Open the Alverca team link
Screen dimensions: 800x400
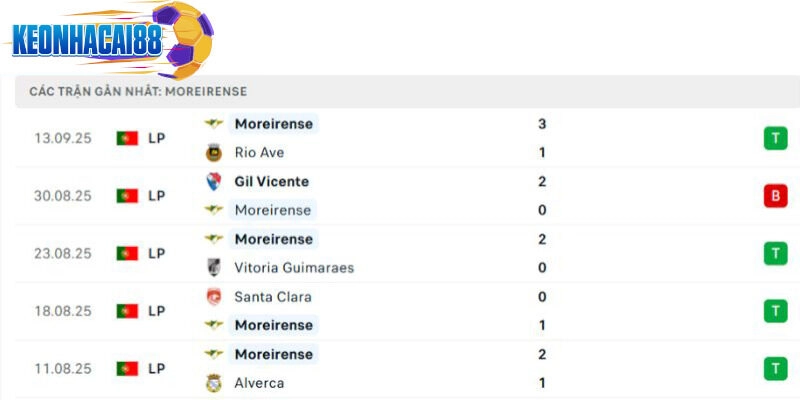(259, 383)
